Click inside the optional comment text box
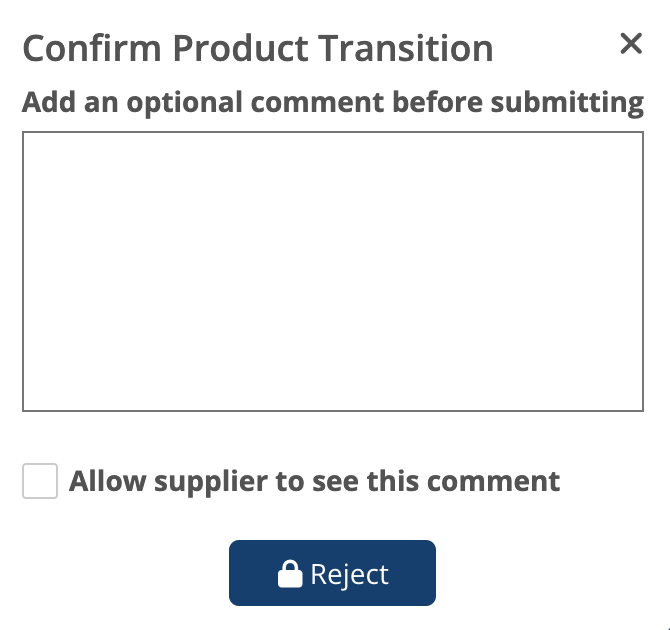This screenshot has height=630, width=670. tap(332, 271)
